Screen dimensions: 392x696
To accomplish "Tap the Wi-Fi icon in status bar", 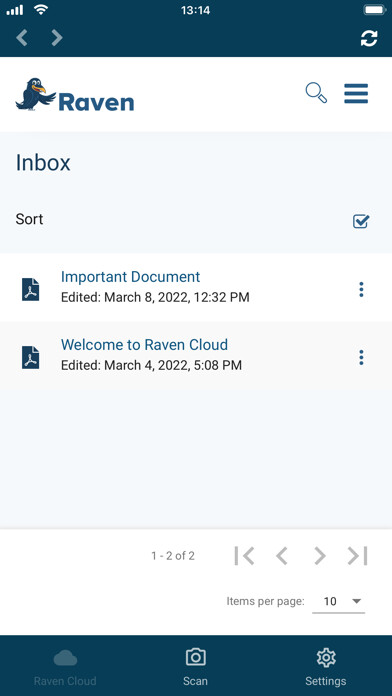I will click(x=41, y=9).
